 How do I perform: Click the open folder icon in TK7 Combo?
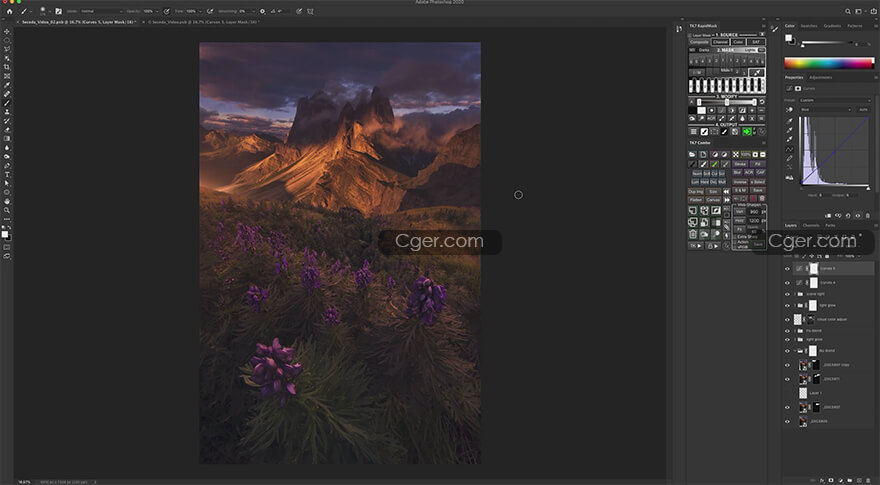693,154
